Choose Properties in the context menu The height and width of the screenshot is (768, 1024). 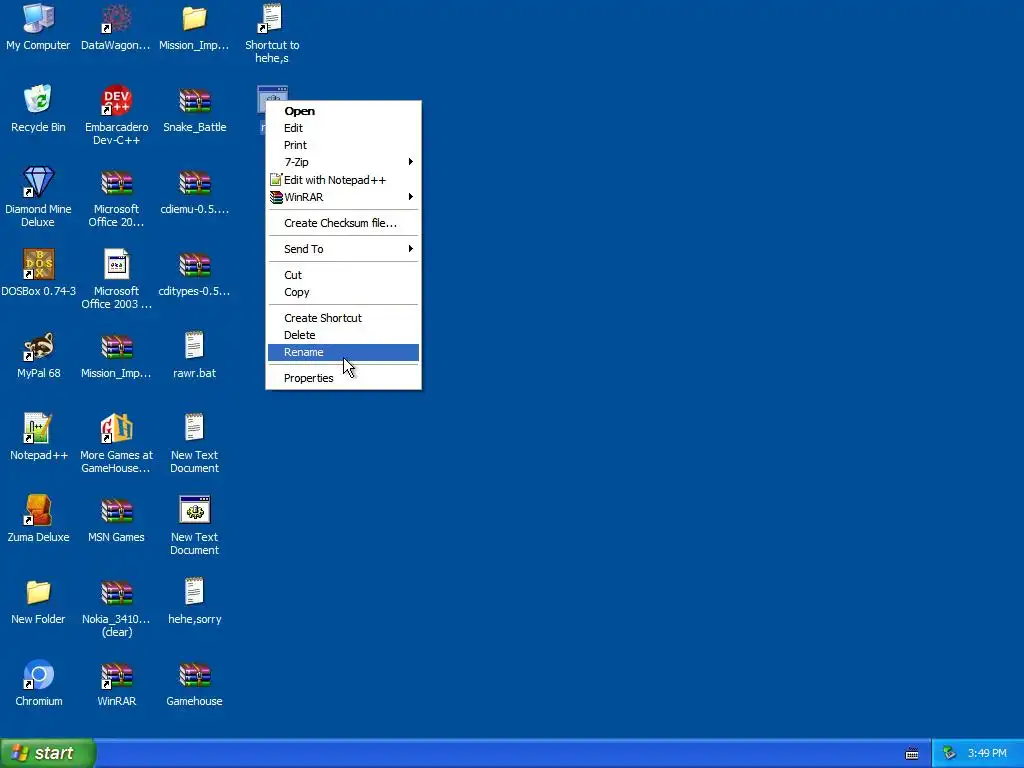[x=344, y=378]
